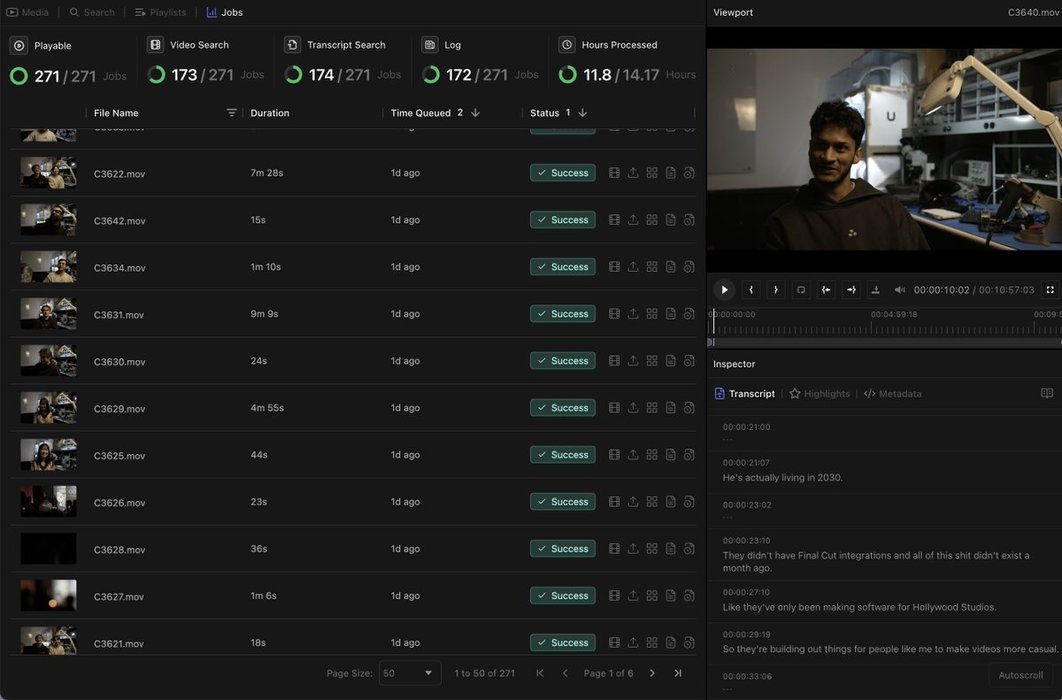
Task: Enter fullscreen in the viewport
Action: click(x=1050, y=290)
